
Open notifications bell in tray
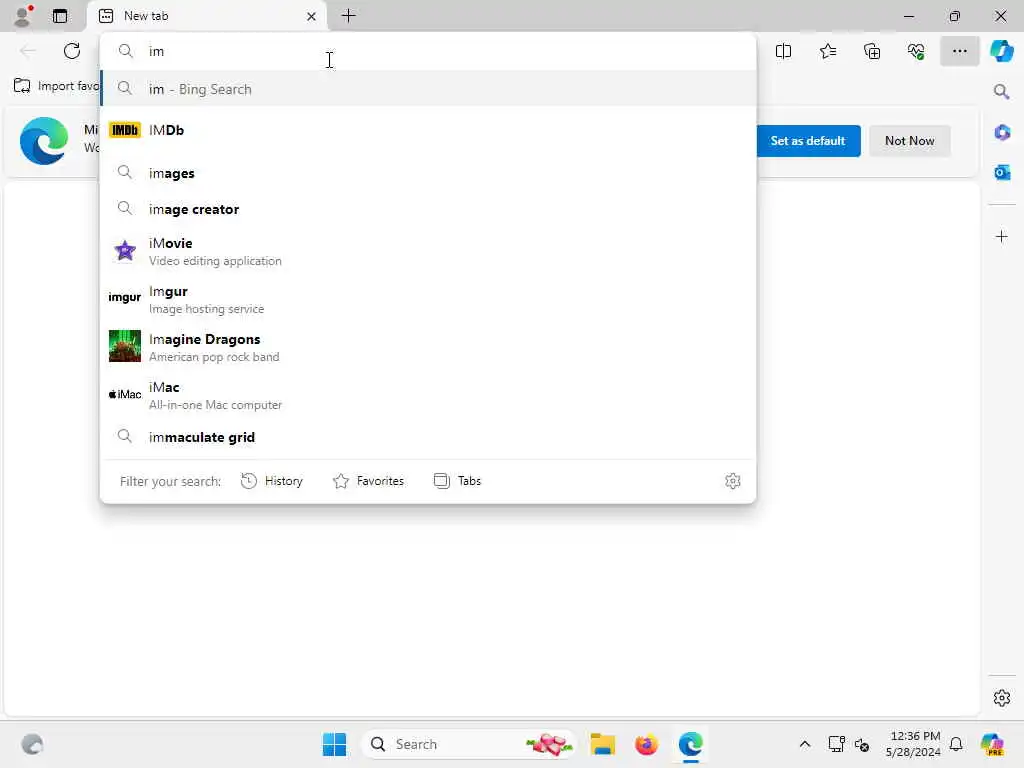pyautogui.click(x=956, y=744)
